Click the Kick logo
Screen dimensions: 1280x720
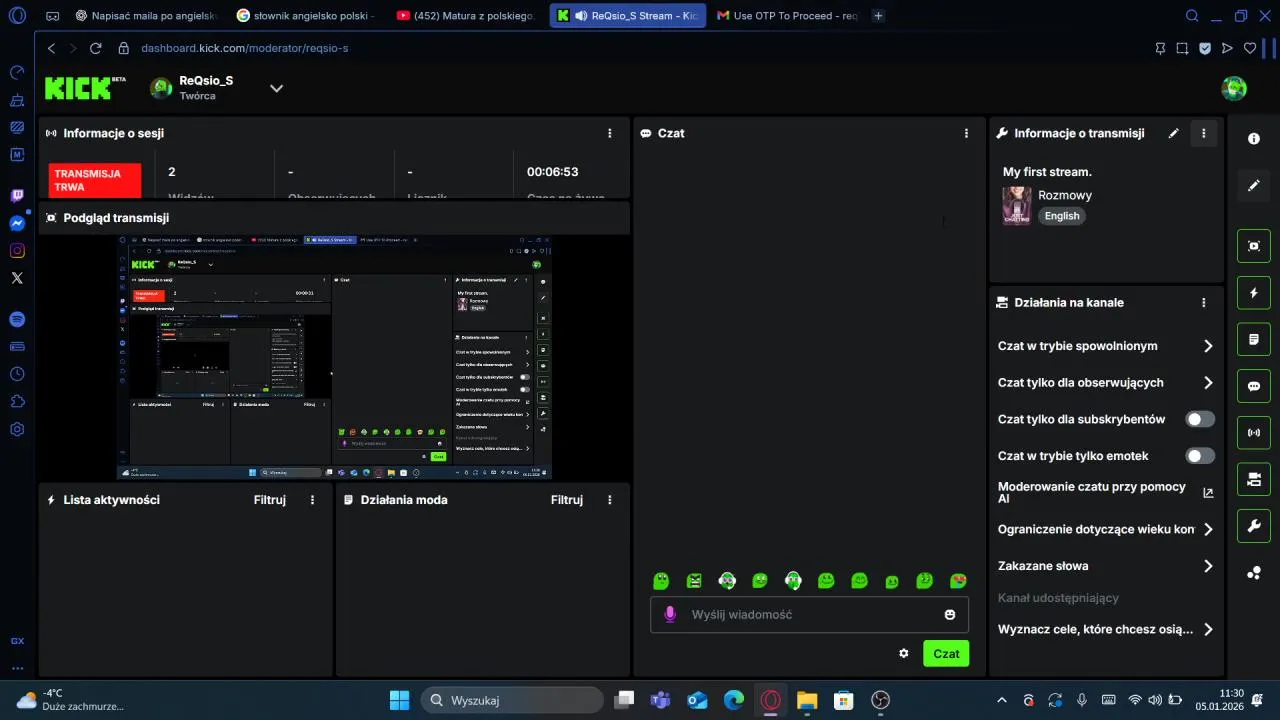pos(85,88)
